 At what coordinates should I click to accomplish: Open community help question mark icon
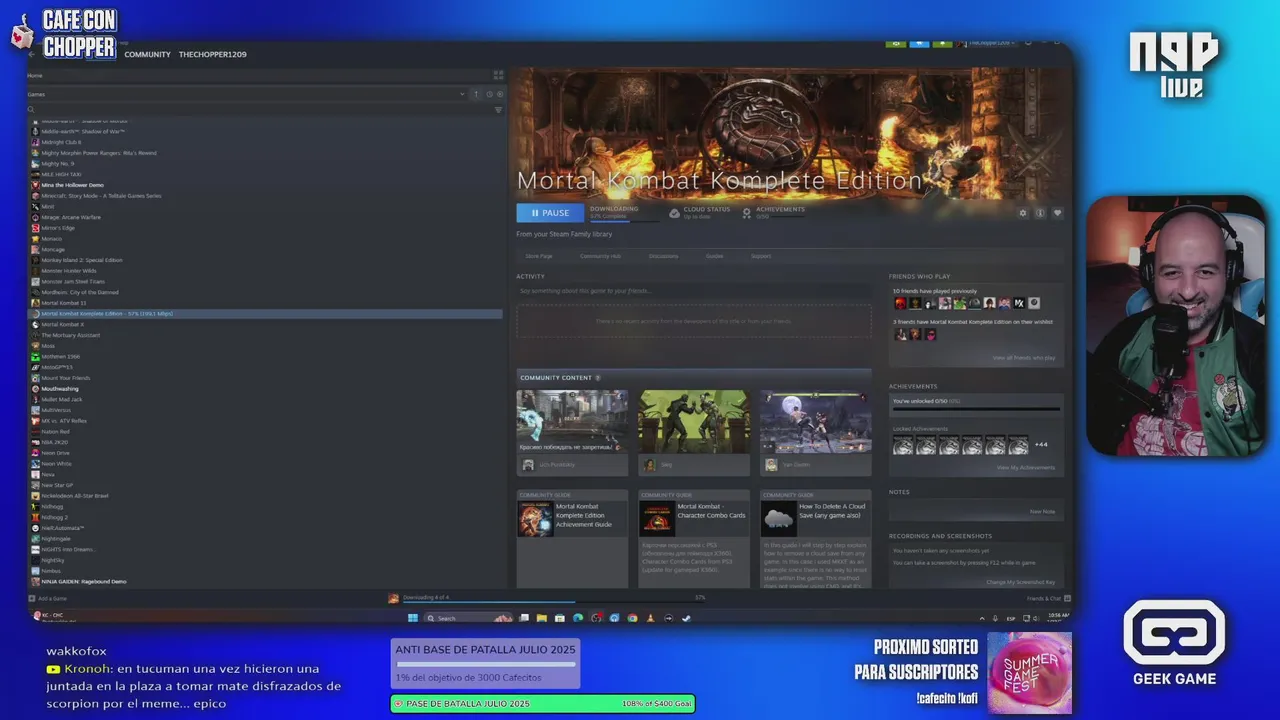[598, 378]
